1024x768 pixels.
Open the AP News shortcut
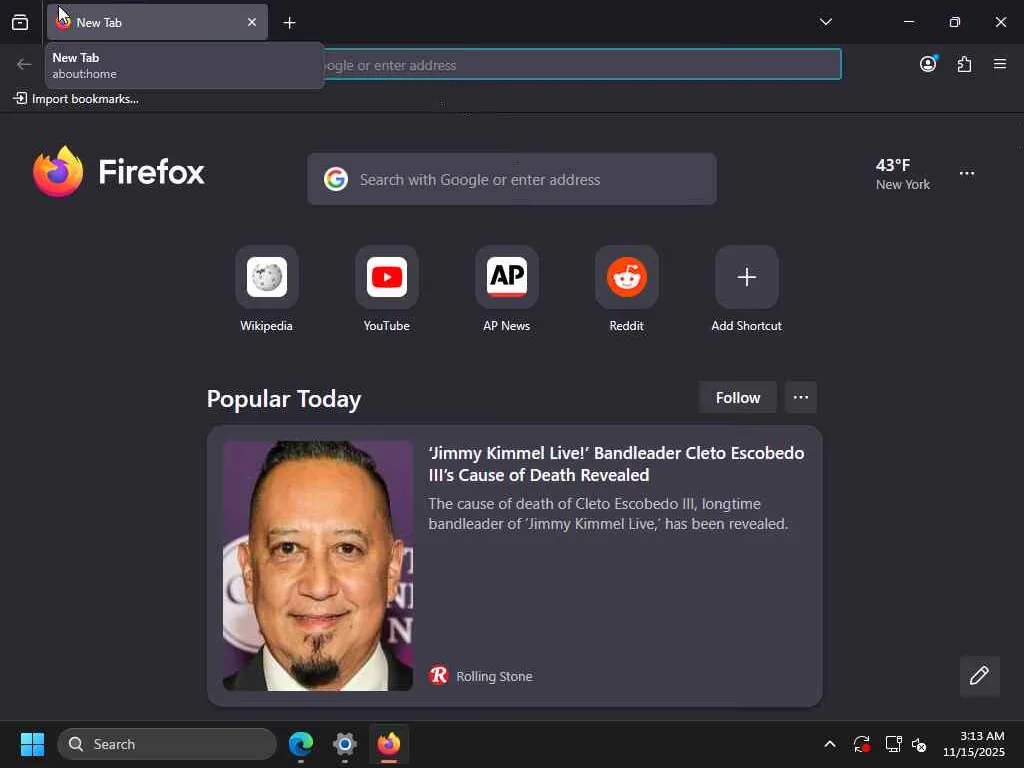coord(507,289)
